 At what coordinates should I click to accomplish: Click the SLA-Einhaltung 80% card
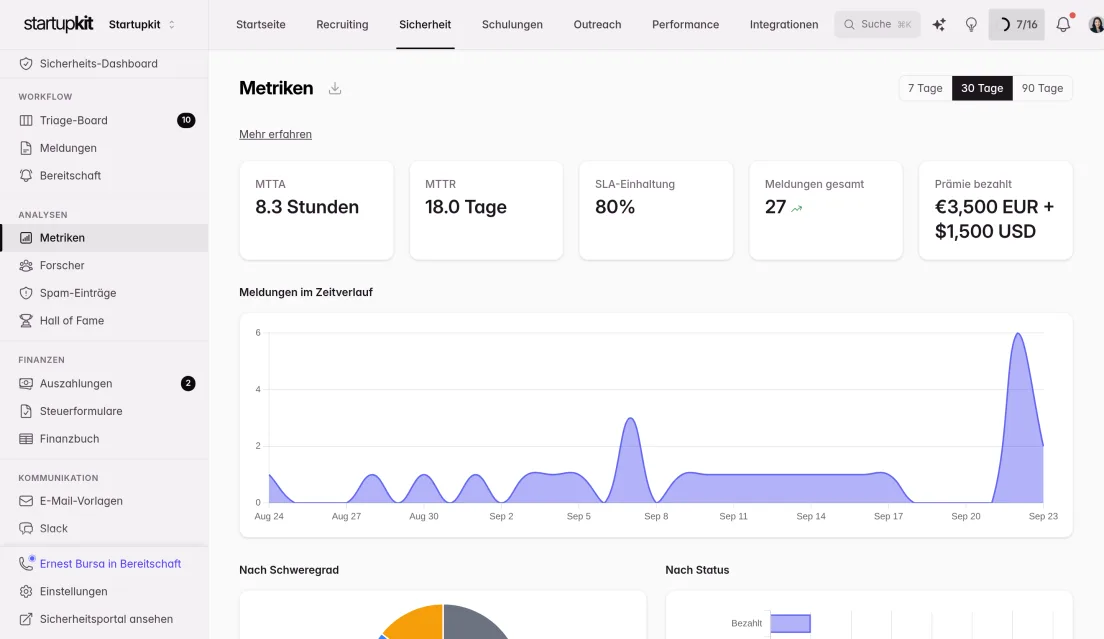click(x=656, y=210)
